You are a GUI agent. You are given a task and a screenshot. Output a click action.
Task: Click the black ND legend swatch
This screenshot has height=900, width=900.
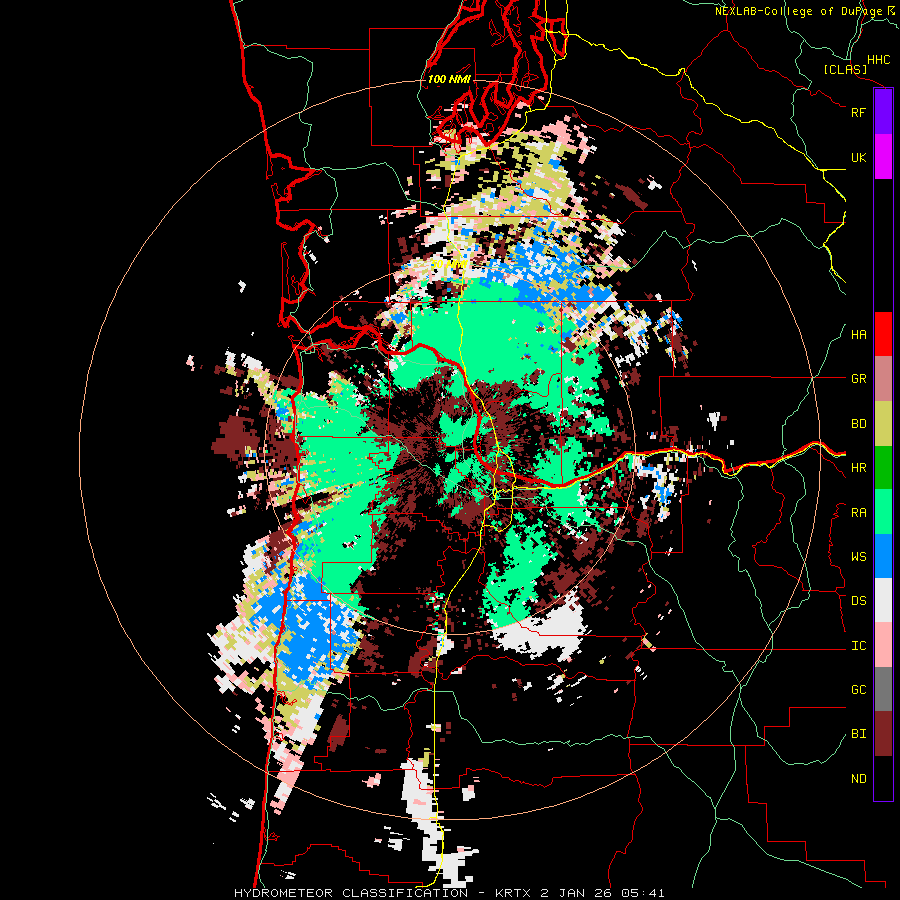(883, 778)
